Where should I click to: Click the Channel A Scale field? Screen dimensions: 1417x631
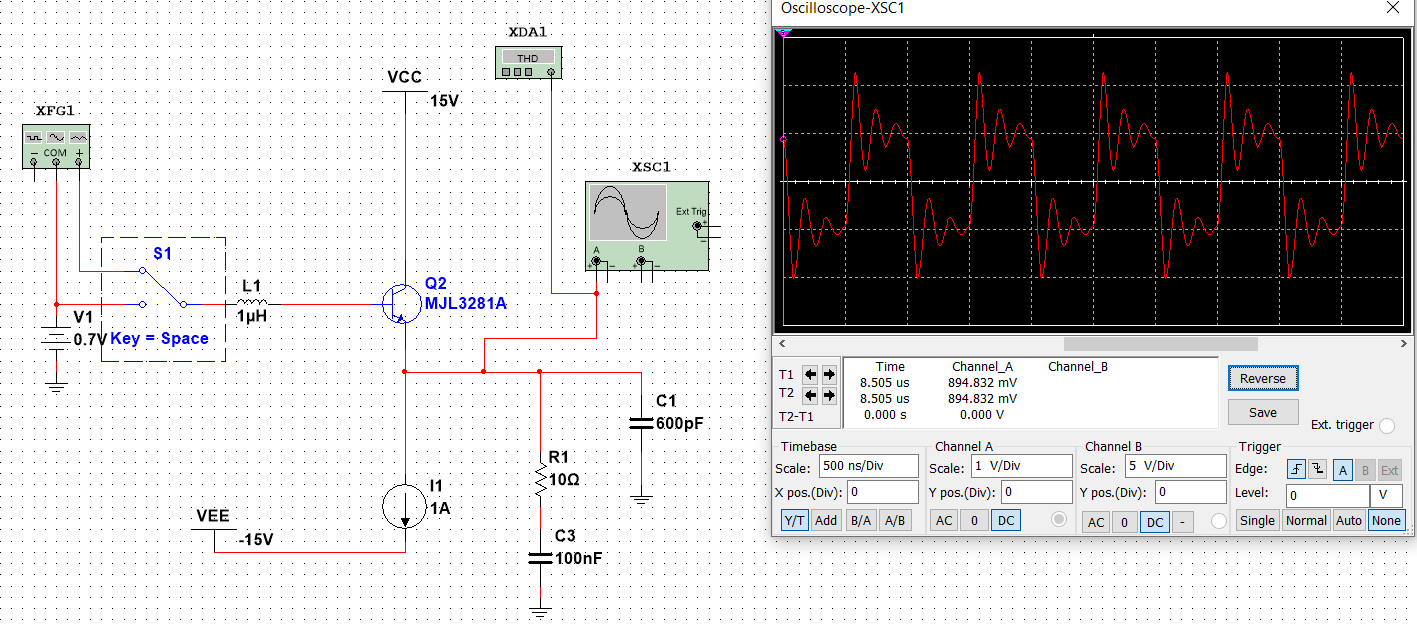pyautogui.click(x=1022, y=466)
